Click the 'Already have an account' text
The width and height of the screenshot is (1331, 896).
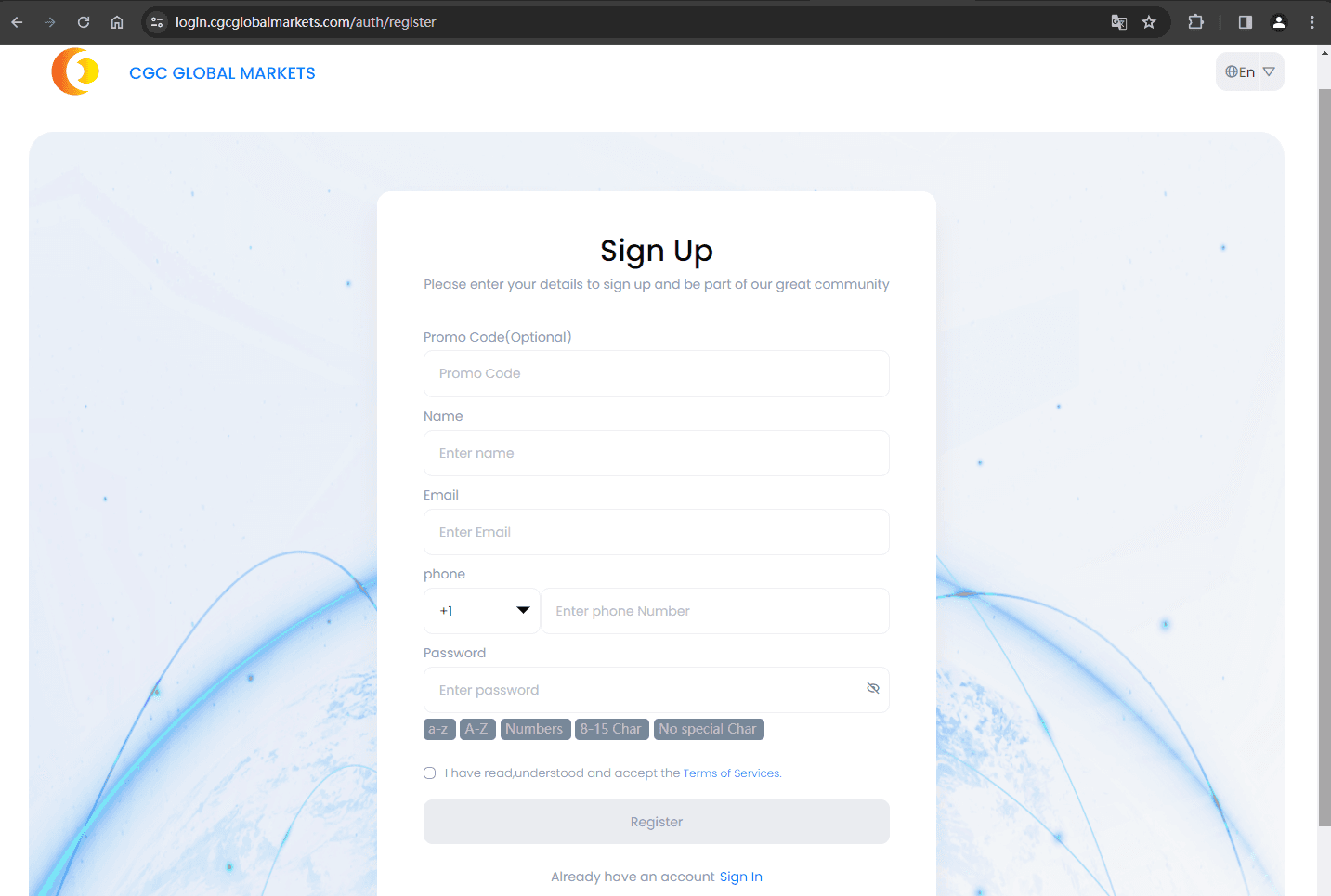coord(633,877)
